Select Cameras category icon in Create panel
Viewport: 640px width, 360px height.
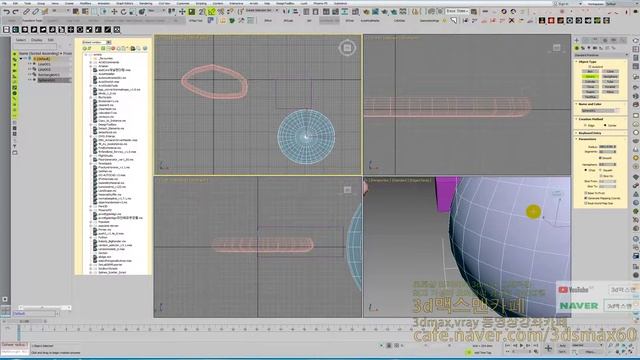click(x=595, y=48)
